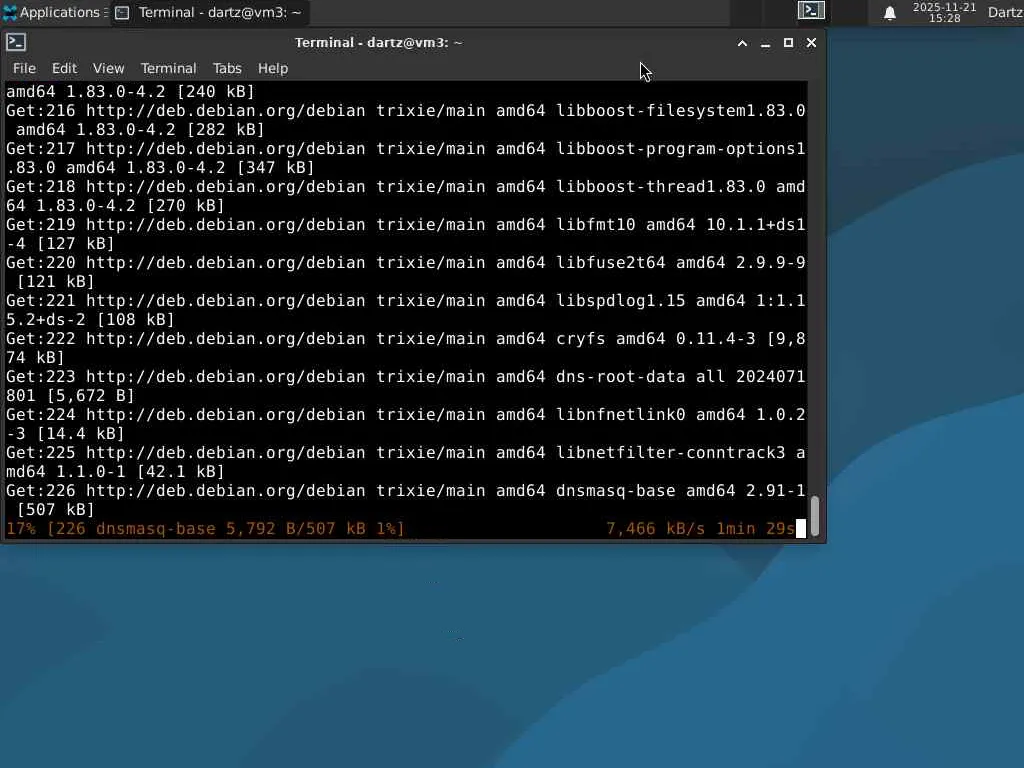This screenshot has width=1024, height=768.
Task: Open the Terminal menu
Action: tap(168, 68)
